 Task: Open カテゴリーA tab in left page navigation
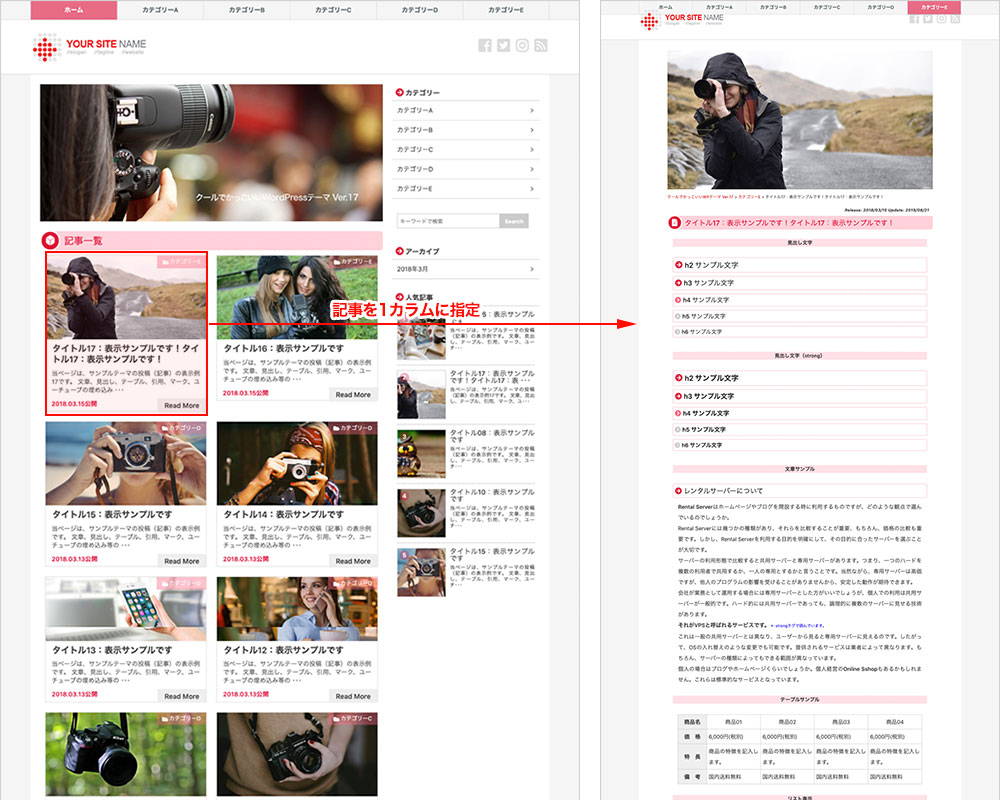pyautogui.click(x=160, y=10)
